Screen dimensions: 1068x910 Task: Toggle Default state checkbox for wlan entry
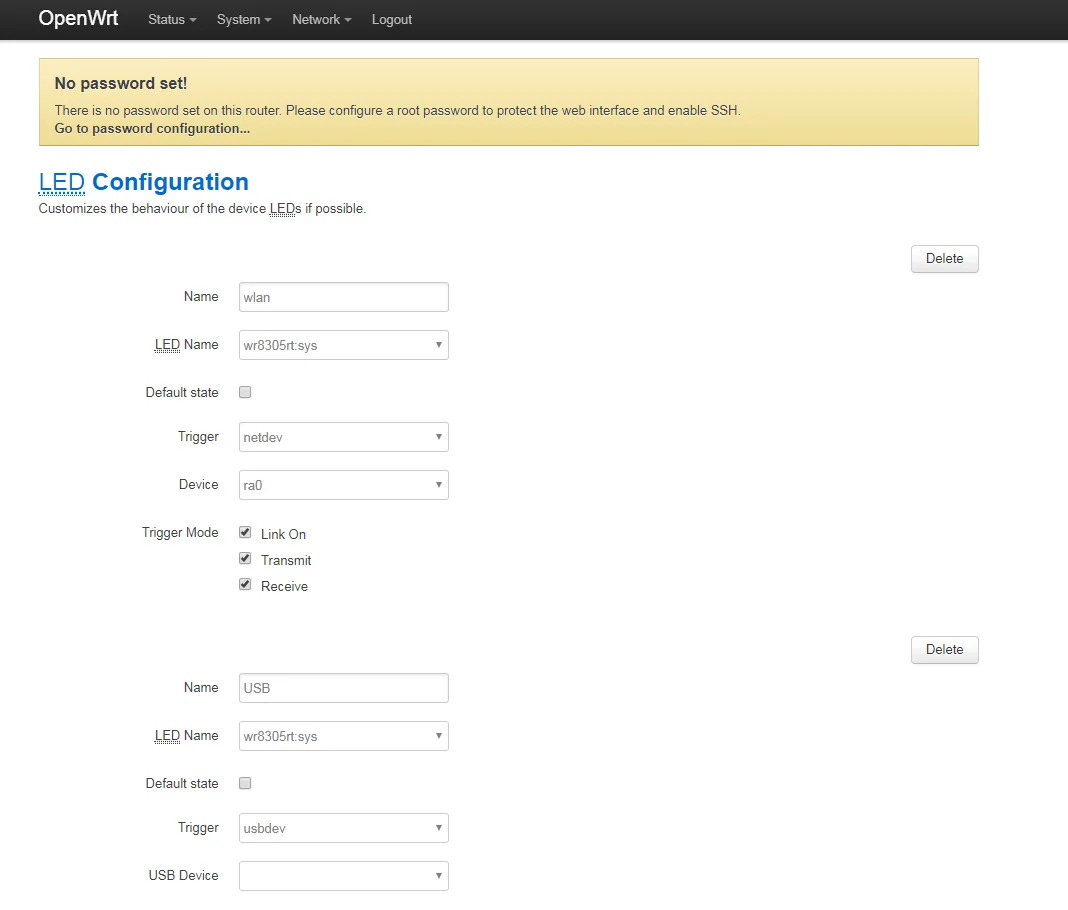(245, 392)
